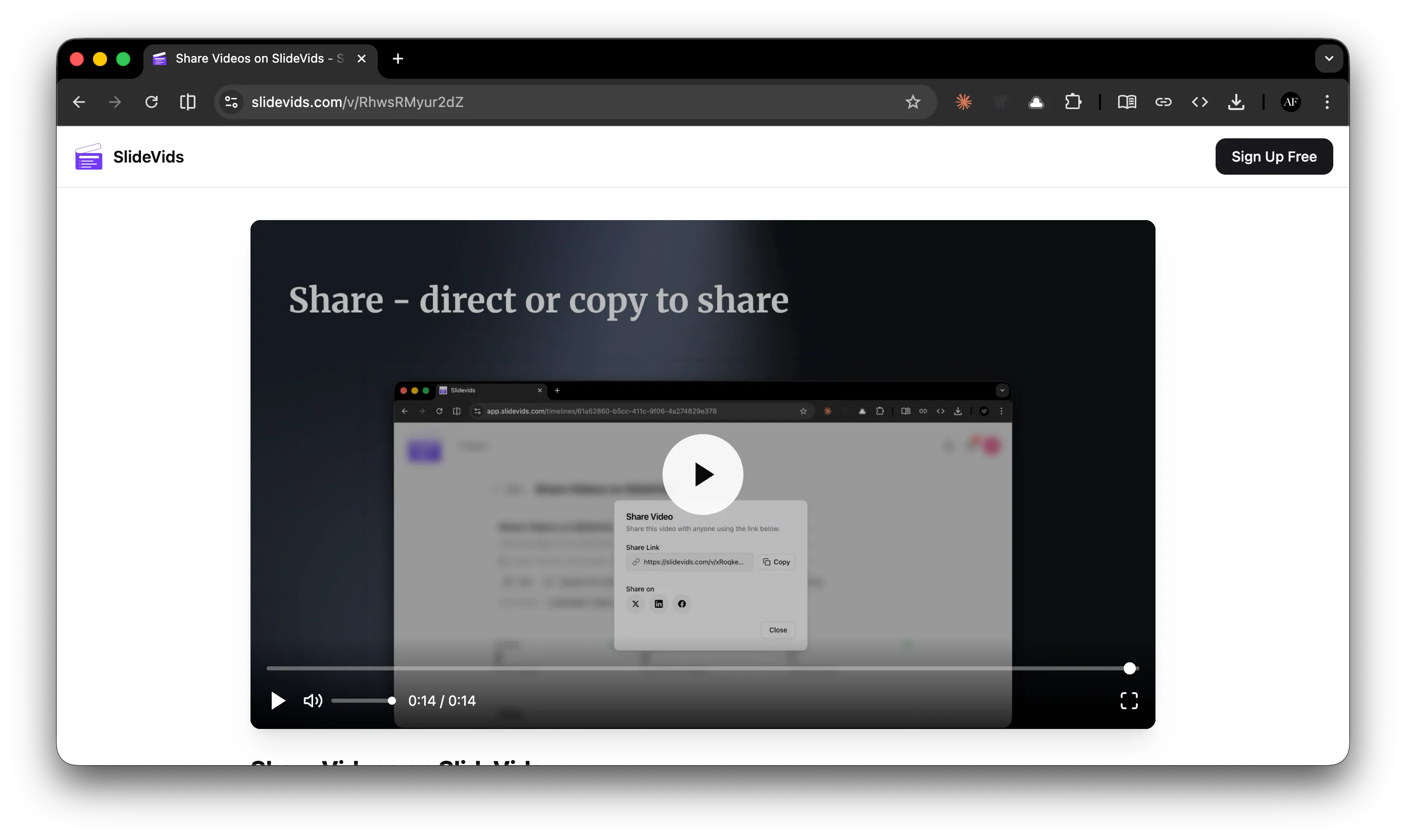Go back to the previous page
Image resolution: width=1406 pixels, height=840 pixels.
[x=79, y=102]
